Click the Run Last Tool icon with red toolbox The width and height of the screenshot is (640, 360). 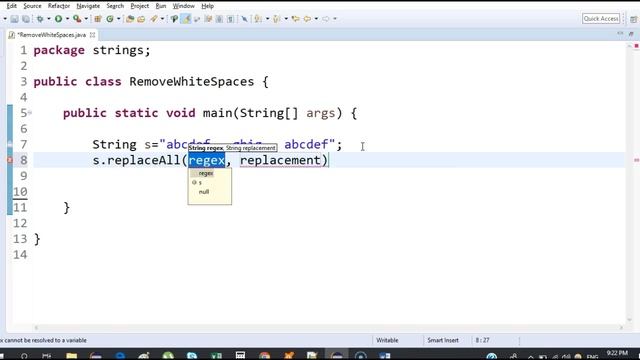(x=77, y=19)
